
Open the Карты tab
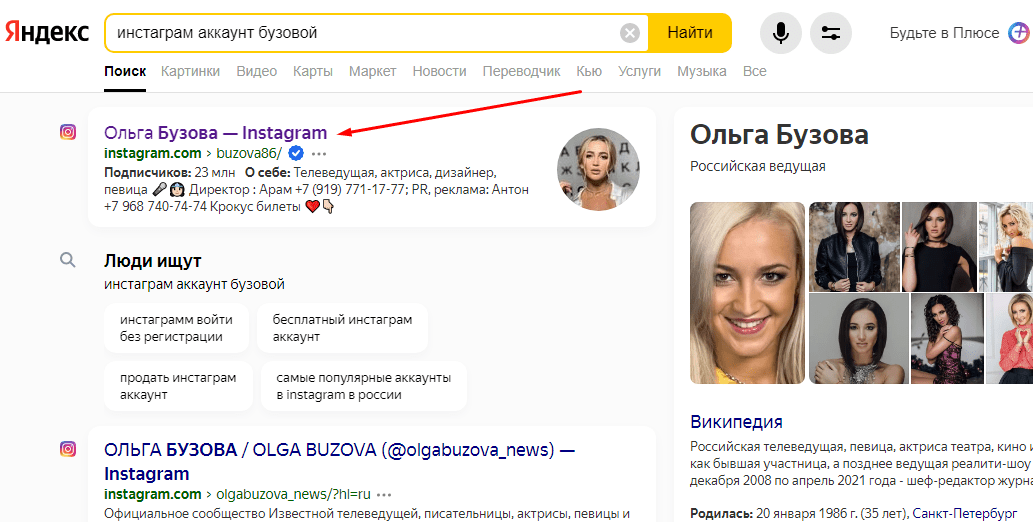tap(313, 71)
